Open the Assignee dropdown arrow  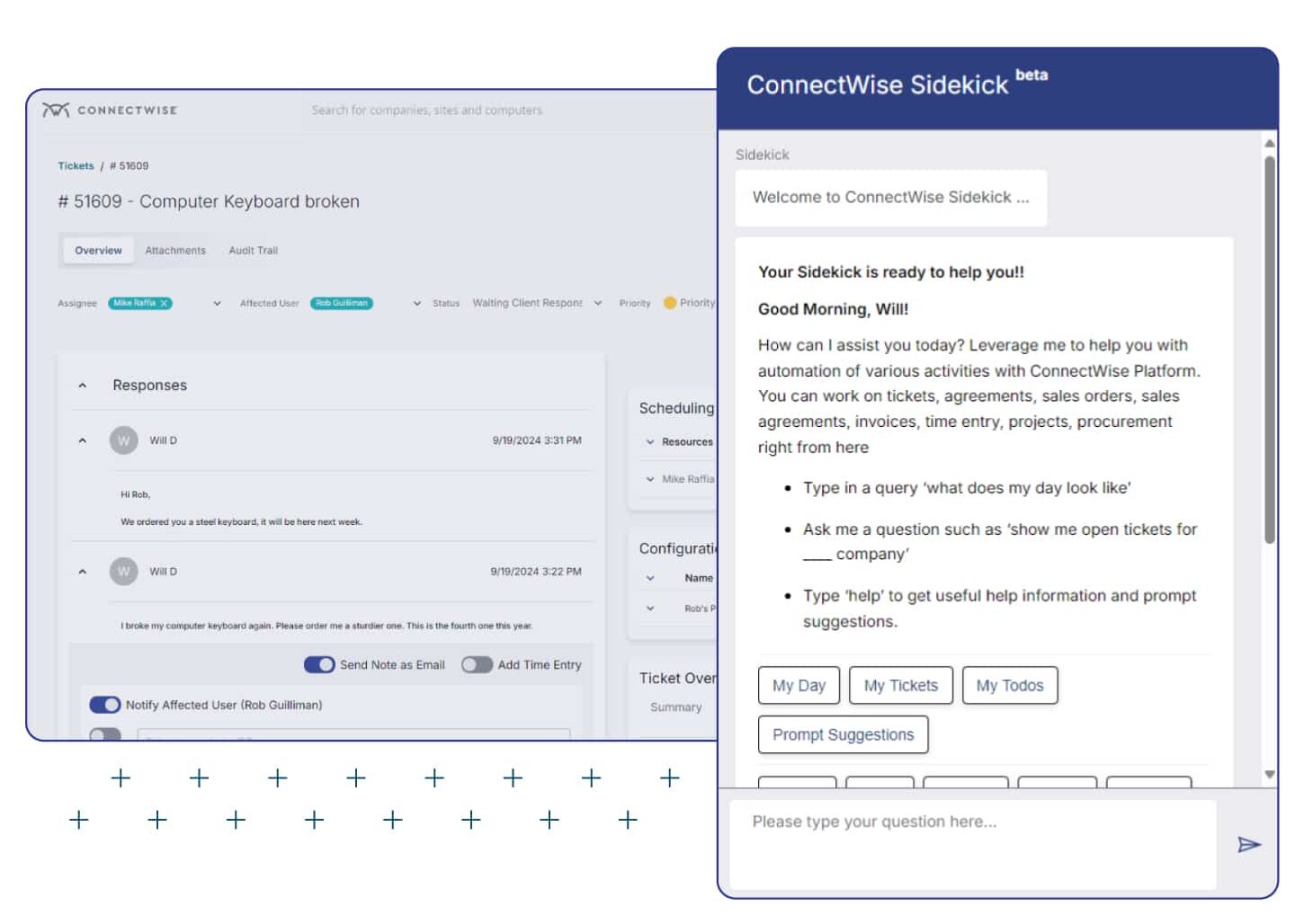(217, 304)
